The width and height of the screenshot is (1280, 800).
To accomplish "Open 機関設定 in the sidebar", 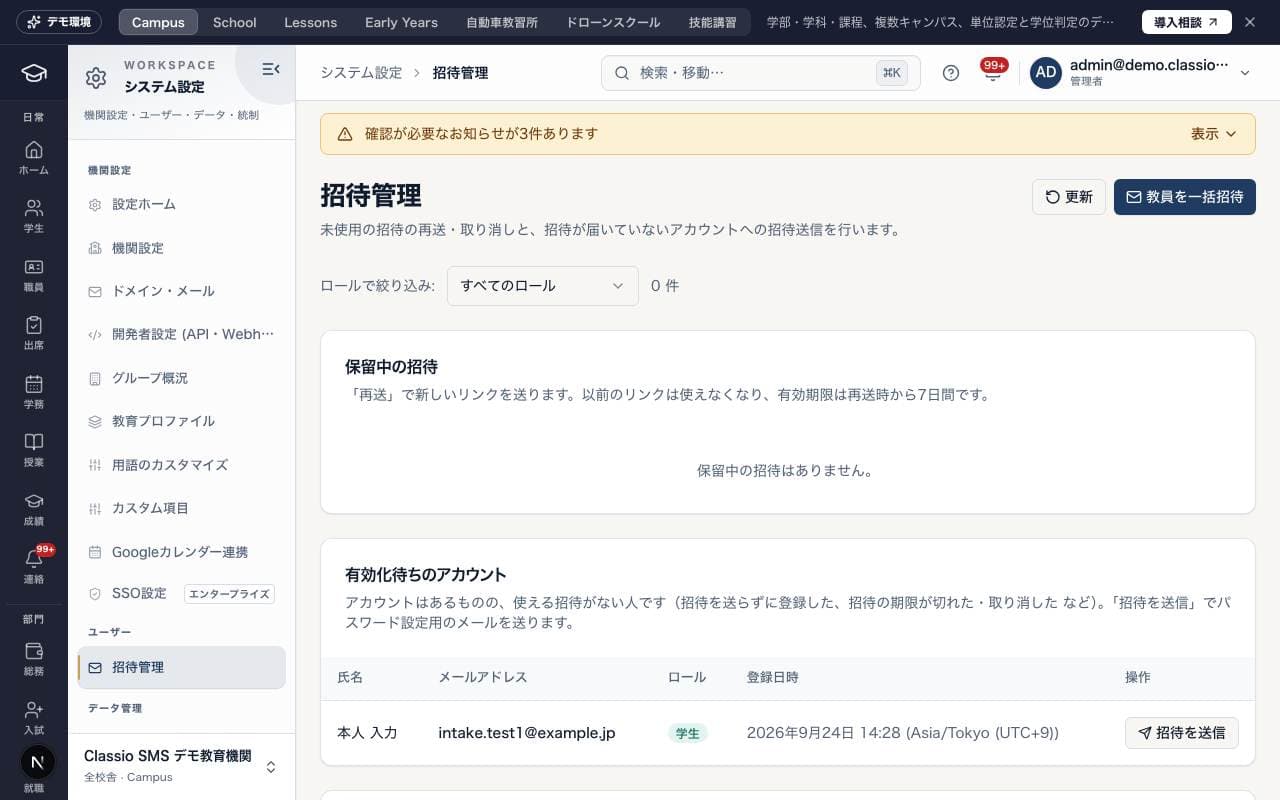I will [181, 248].
